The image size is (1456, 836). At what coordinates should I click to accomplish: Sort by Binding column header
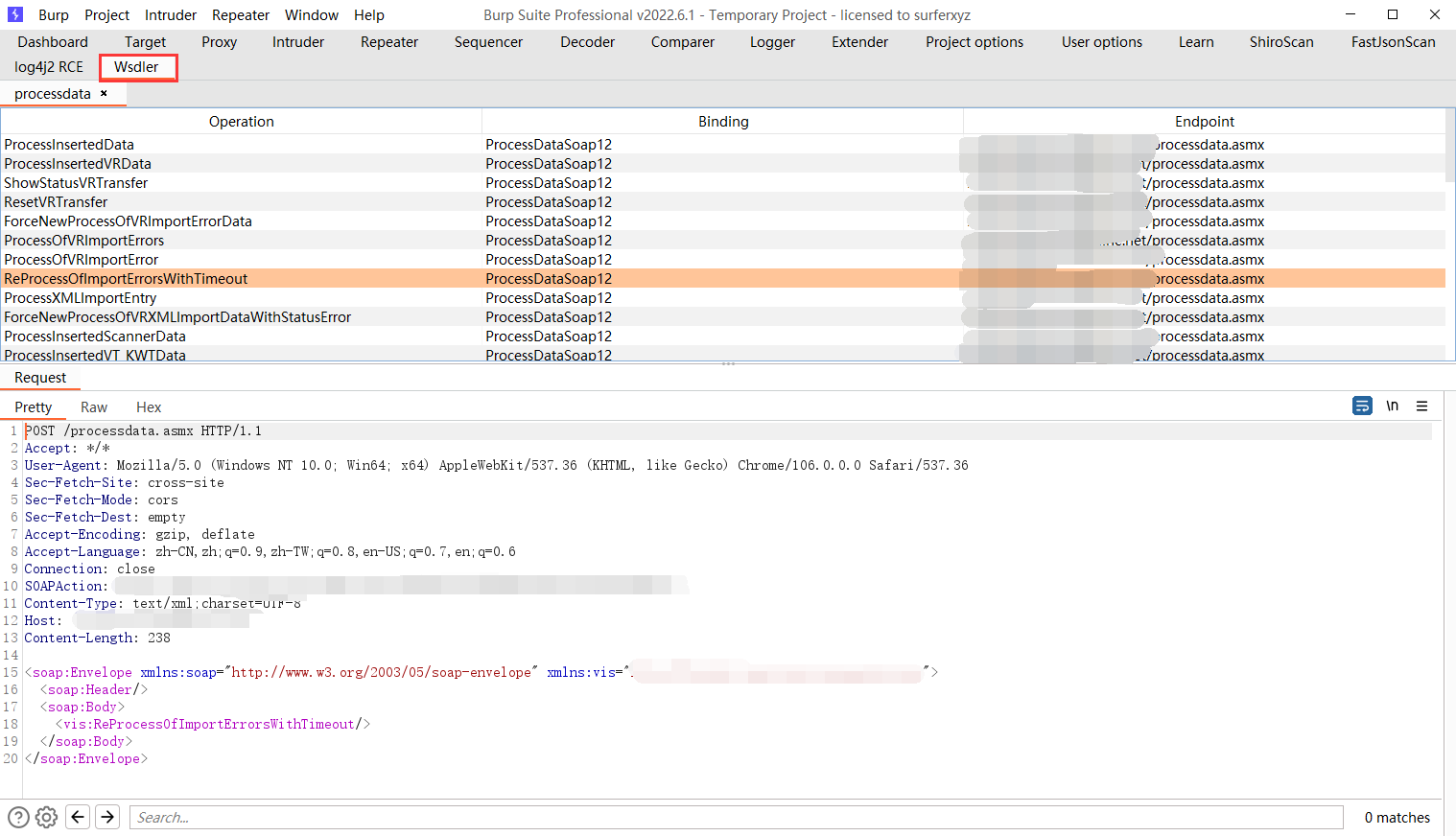[x=723, y=121]
